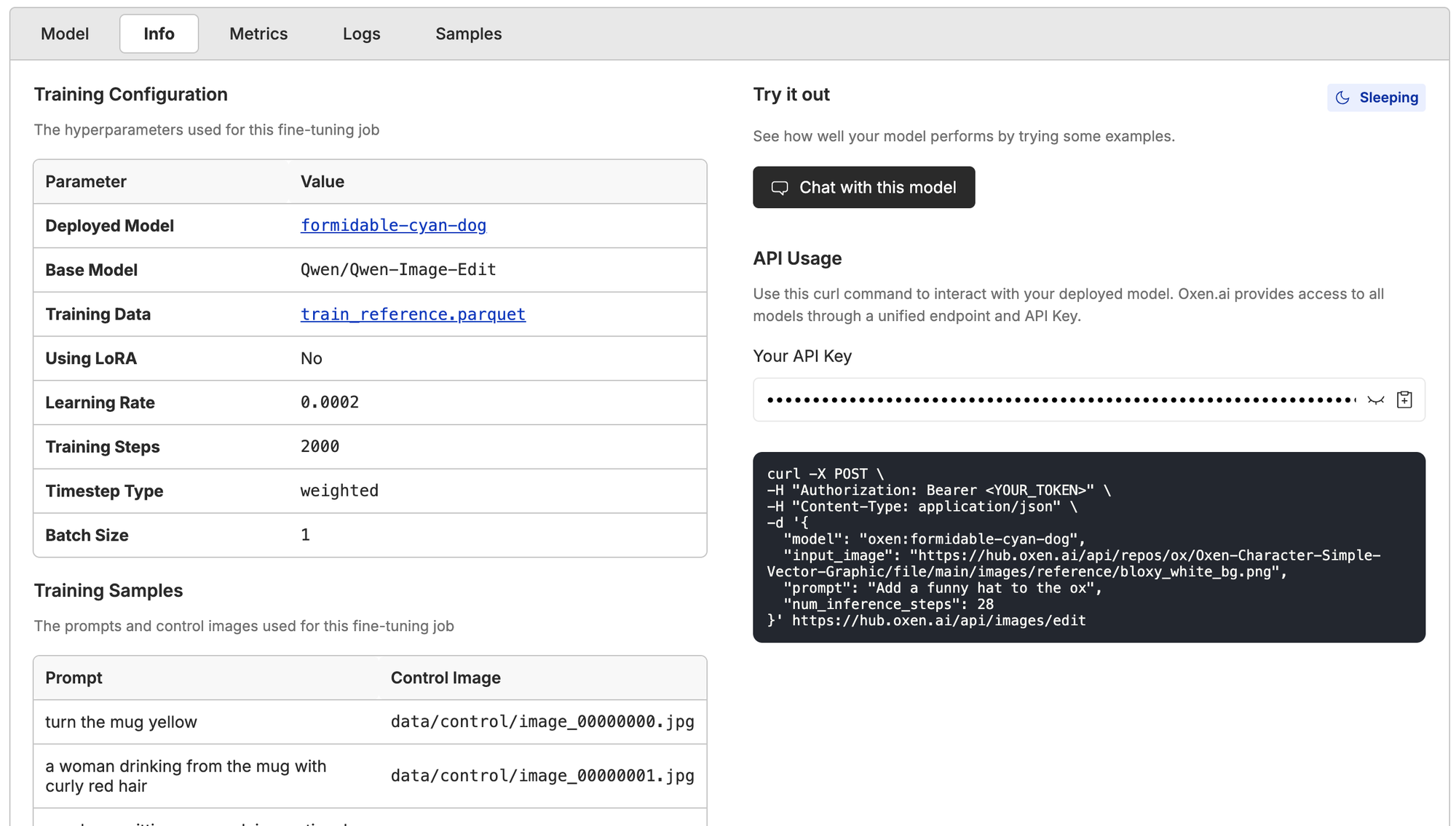Click Chat with this model button

tap(863, 188)
